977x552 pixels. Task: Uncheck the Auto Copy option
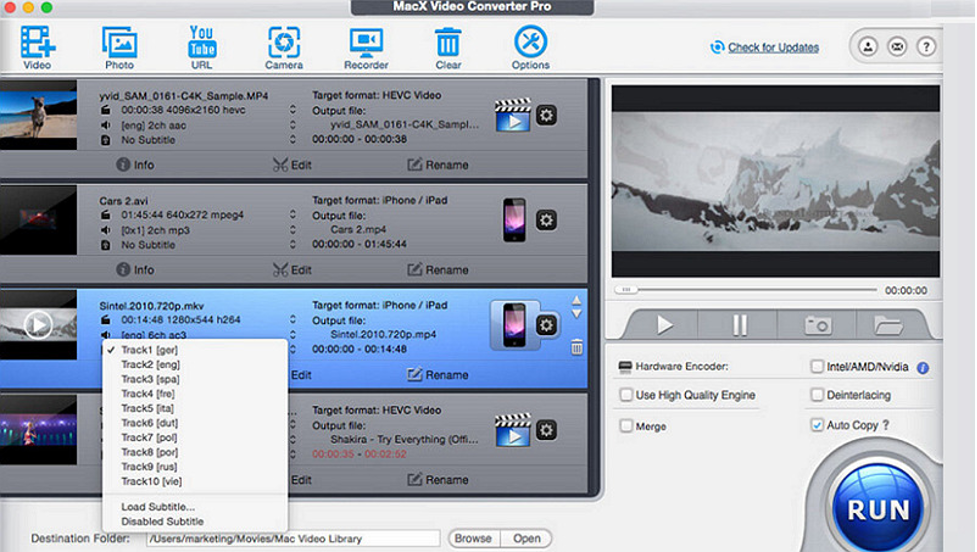pyautogui.click(x=817, y=425)
